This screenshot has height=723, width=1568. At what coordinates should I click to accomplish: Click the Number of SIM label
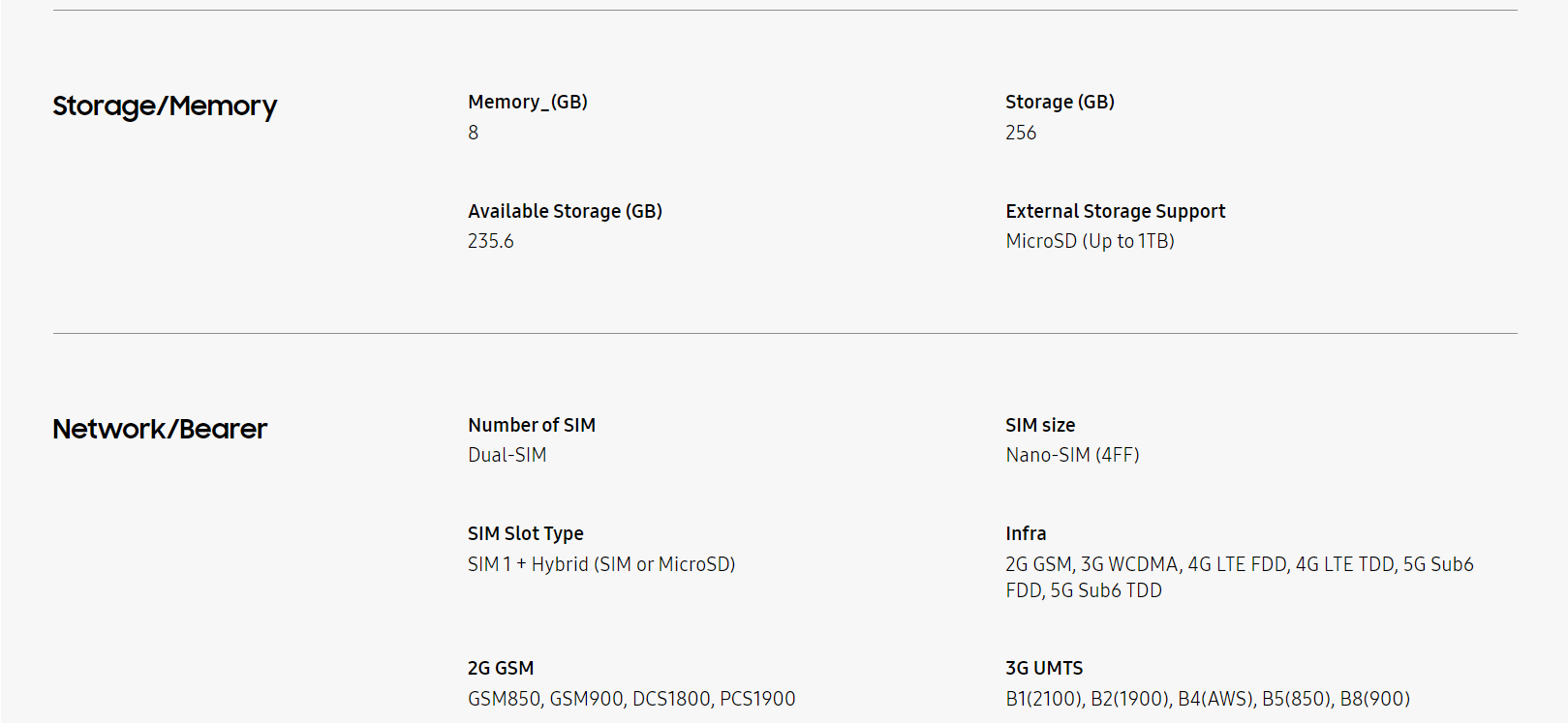pyautogui.click(x=532, y=425)
